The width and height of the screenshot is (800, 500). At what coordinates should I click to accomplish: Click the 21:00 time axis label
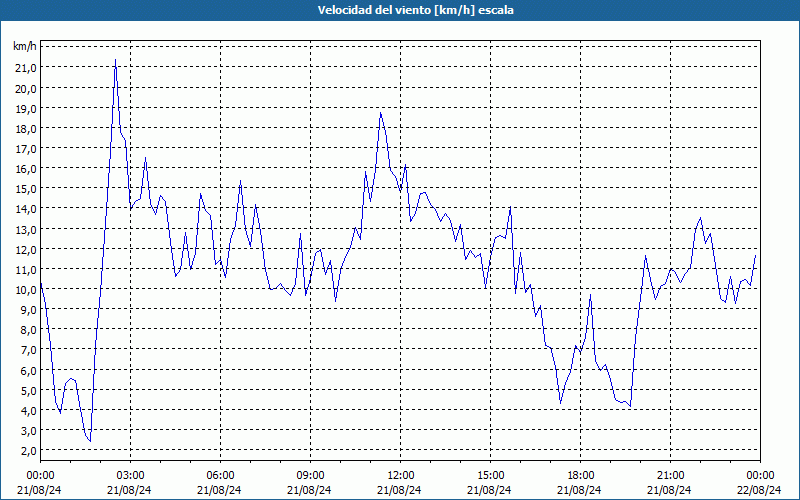pos(670,476)
